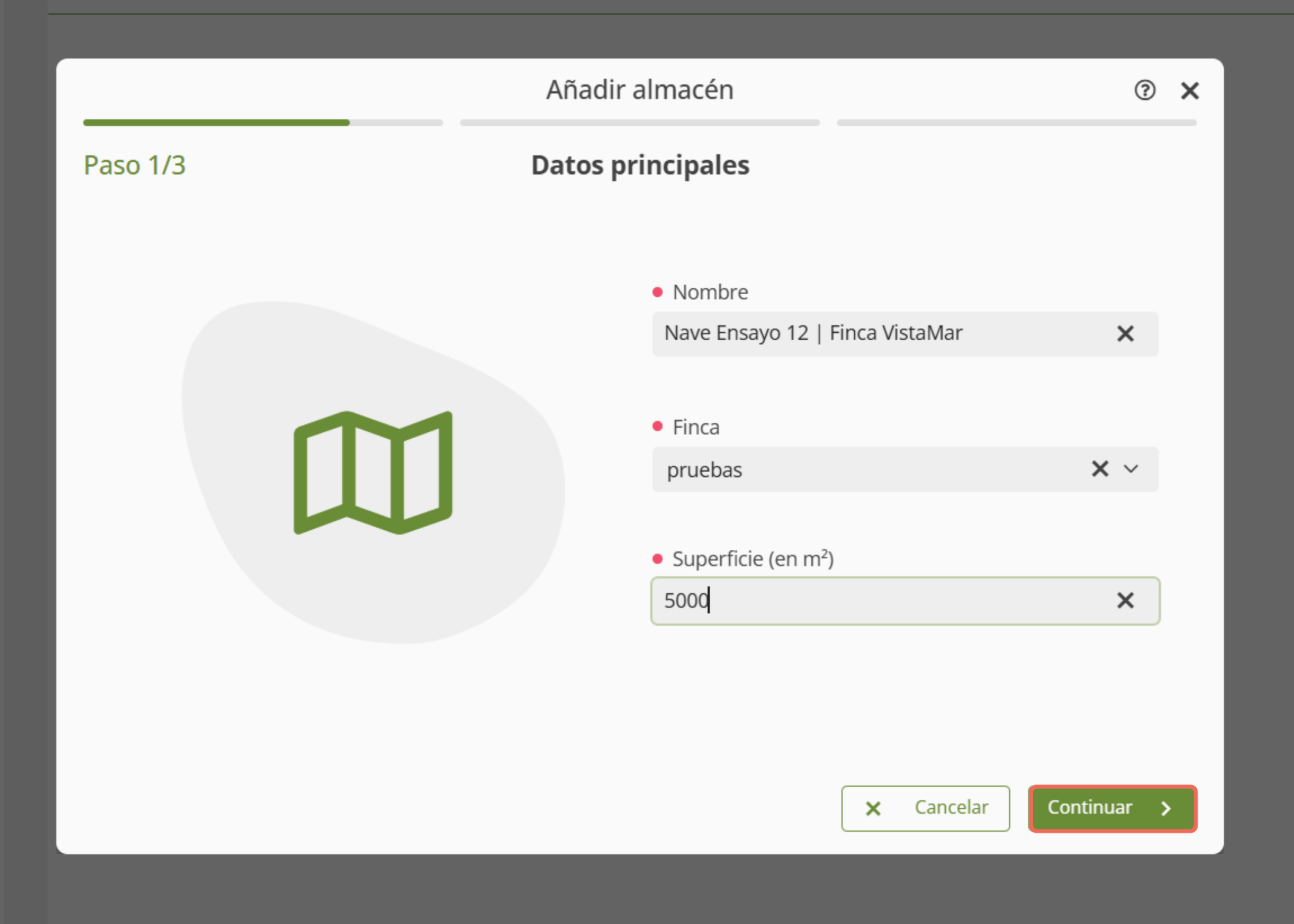Open the help question mark icon

(x=1144, y=90)
